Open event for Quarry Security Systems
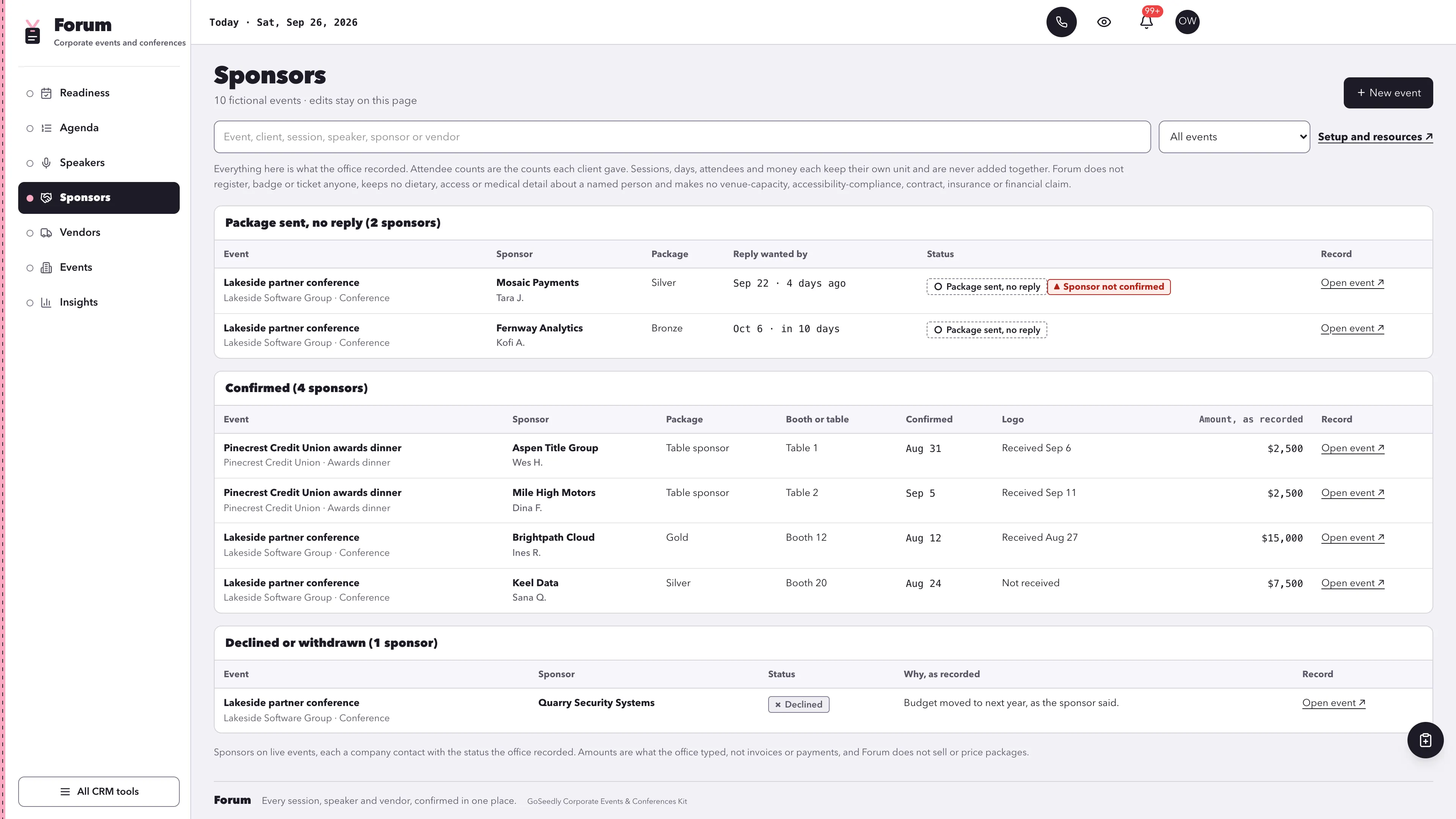The image size is (1456, 819). (1334, 703)
